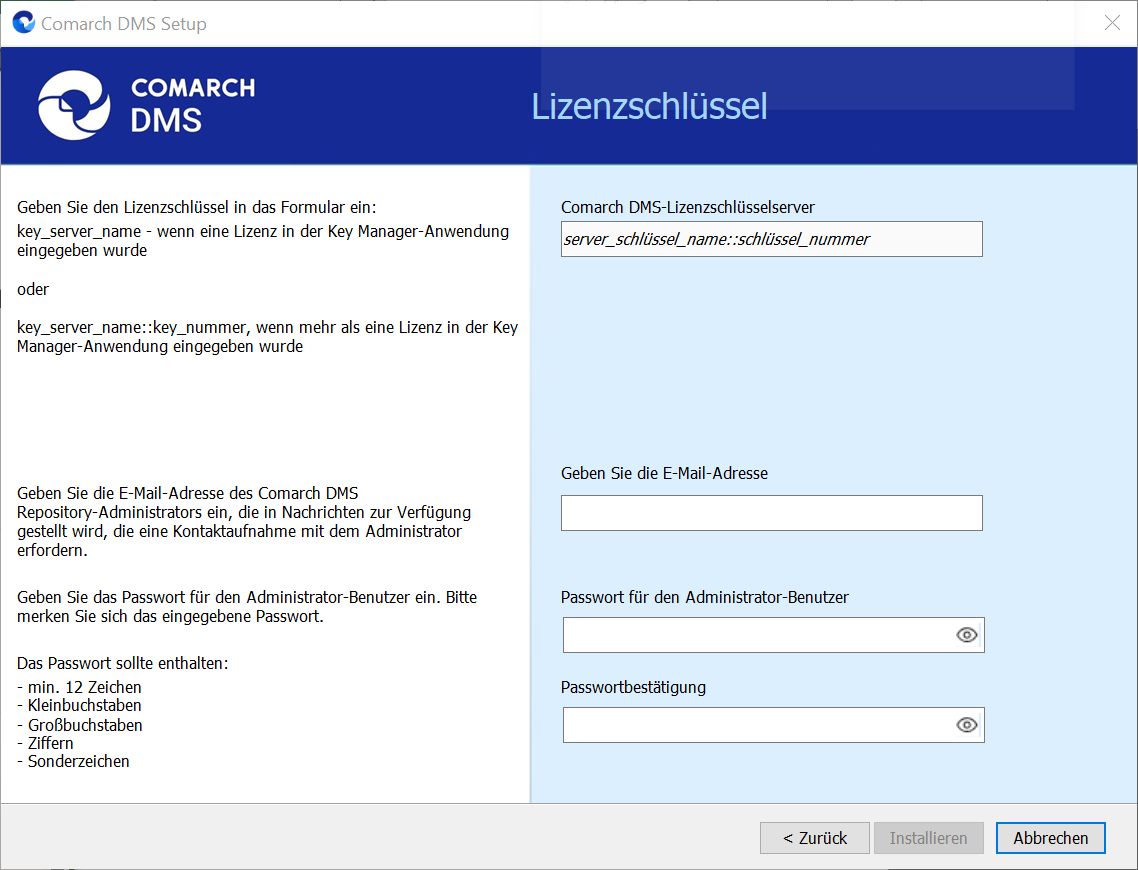Focus the Comarch DMS-Lizenzschlüsselserver field

click(771, 239)
